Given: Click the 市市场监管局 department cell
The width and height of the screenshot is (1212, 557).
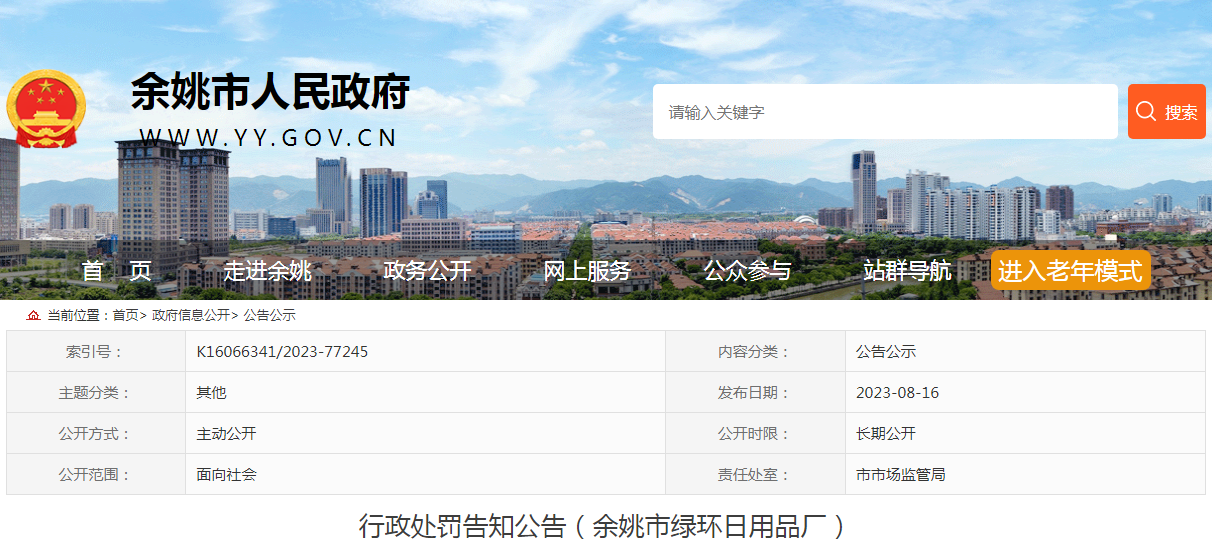Looking at the screenshot, I should coord(900,475).
